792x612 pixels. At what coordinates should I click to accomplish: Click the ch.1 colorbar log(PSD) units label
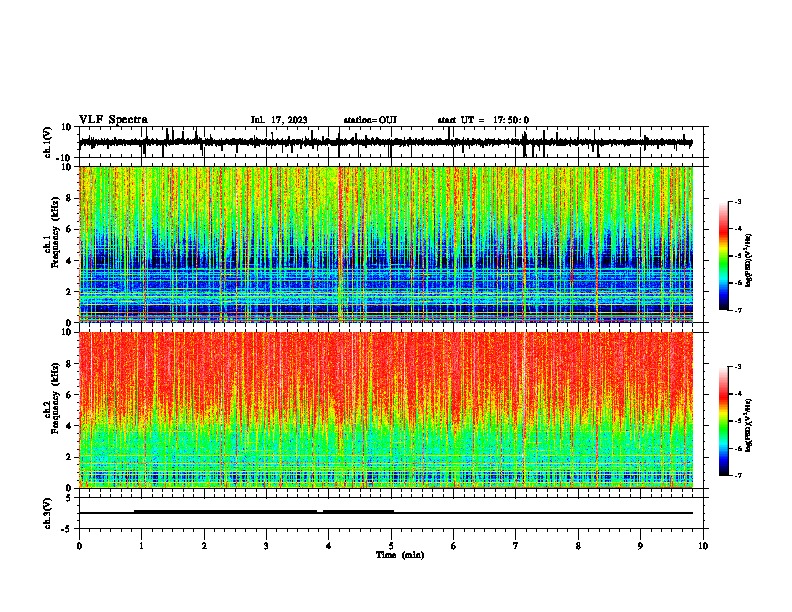pos(749,261)
